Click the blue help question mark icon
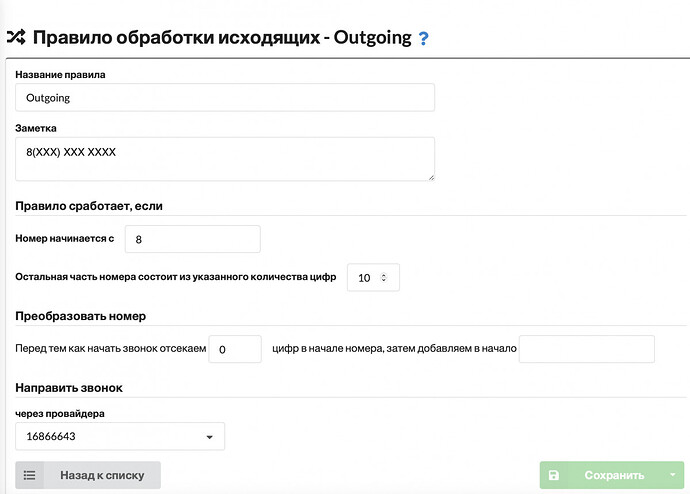The width and height of the screenshot is (690, 494). (423, 38)
